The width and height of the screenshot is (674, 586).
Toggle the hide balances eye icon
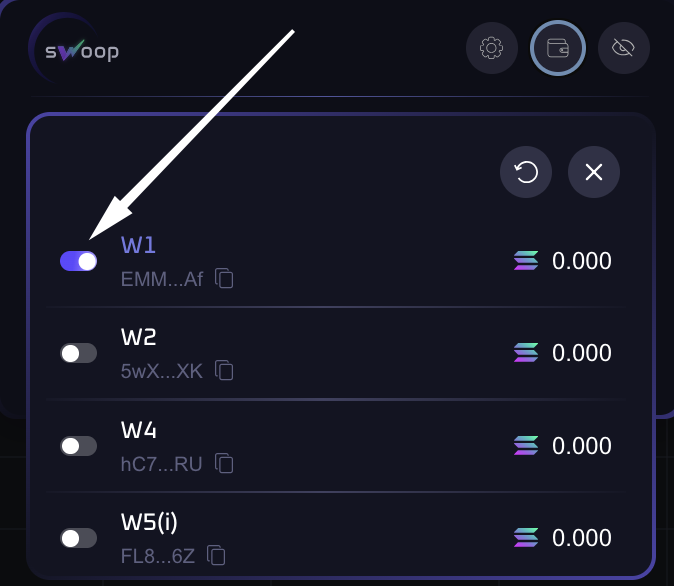pos(623,48)
